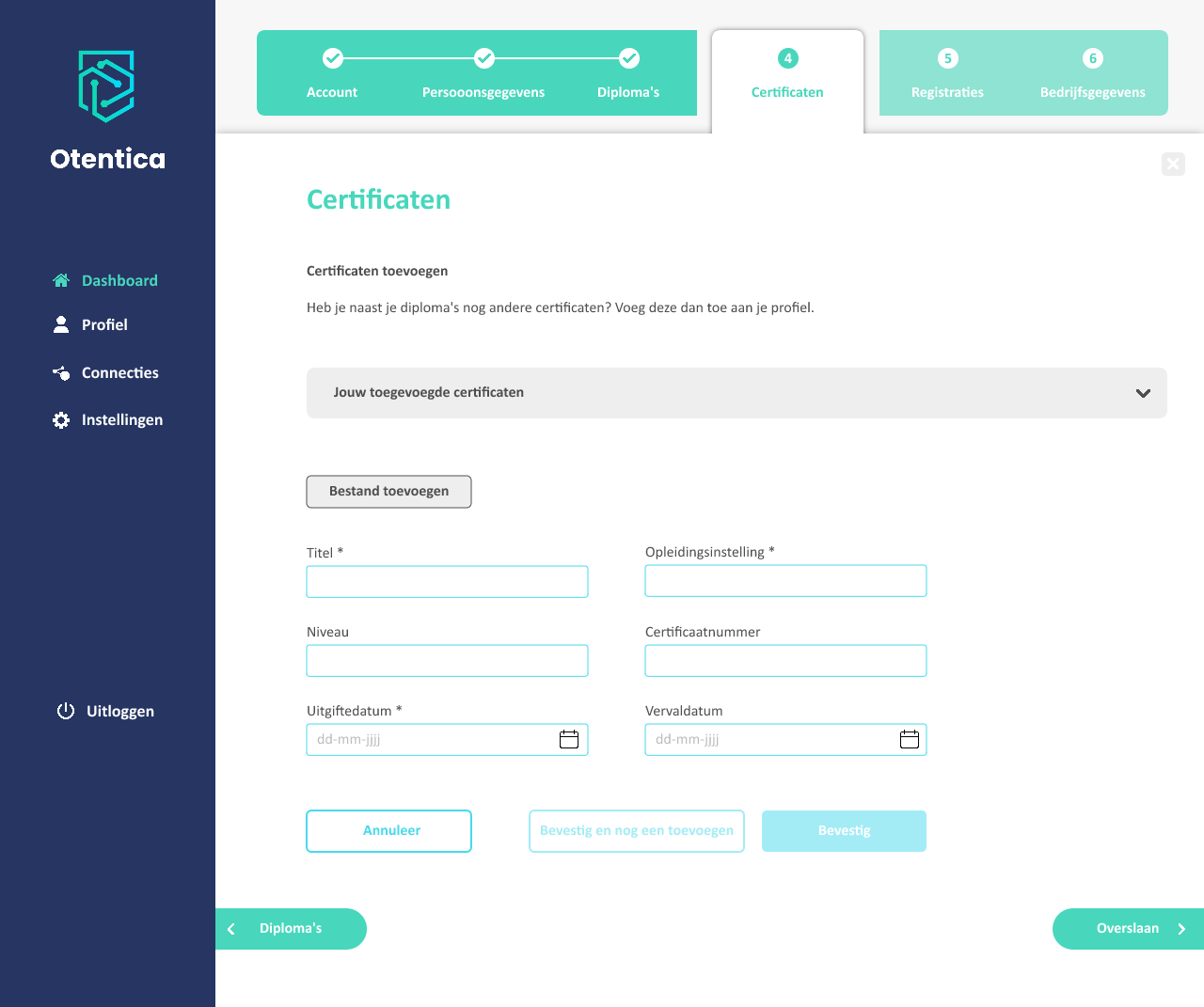Open the Profiel menu item

click(x=90, y=324)
